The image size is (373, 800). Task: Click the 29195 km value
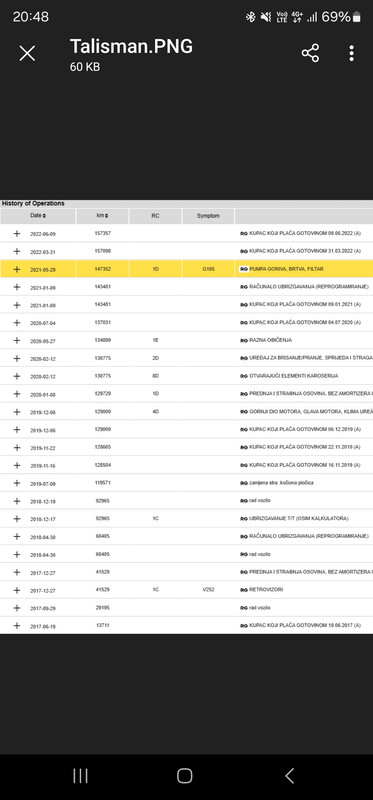(103, 608)
